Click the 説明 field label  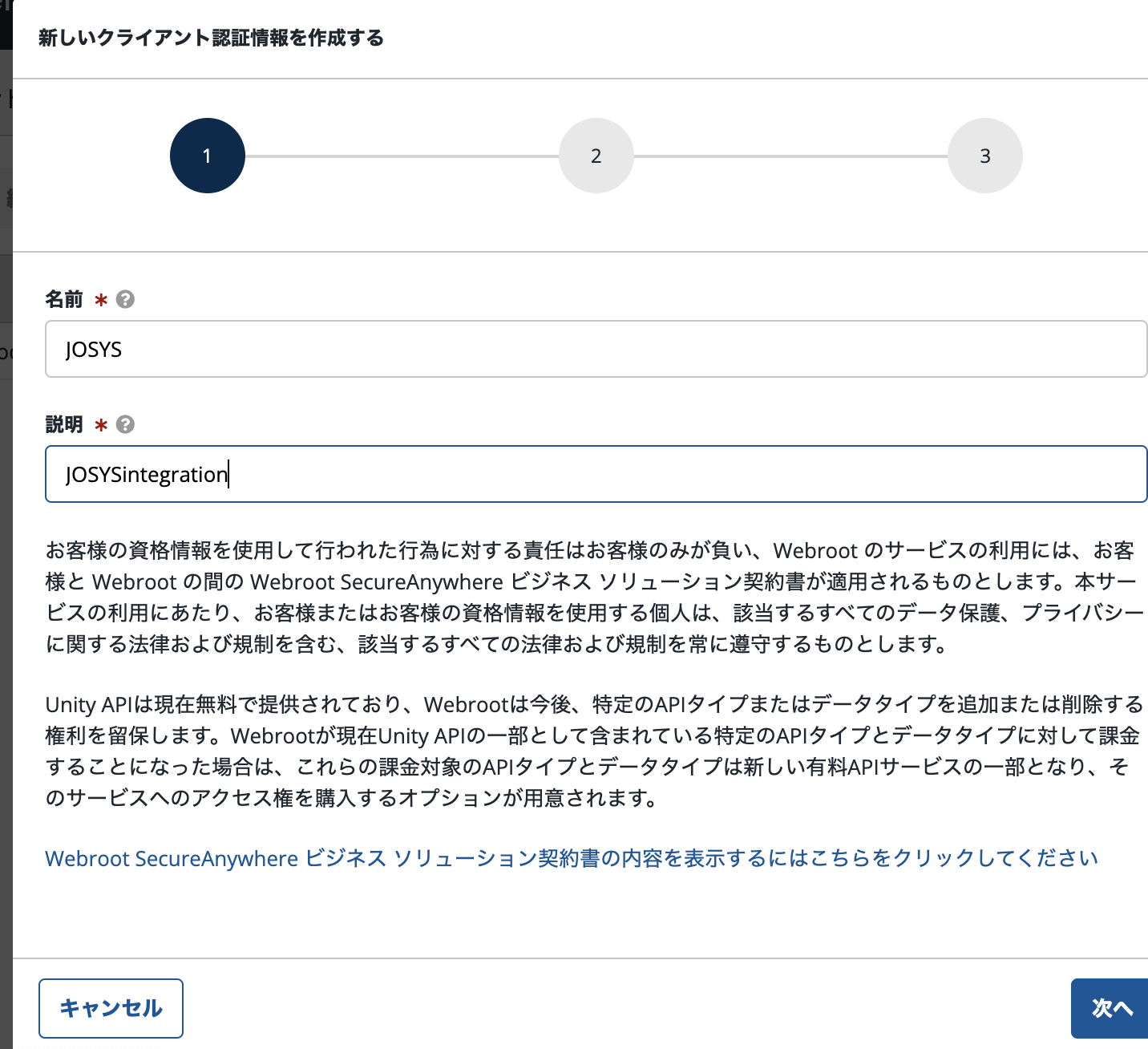tap(64, 424)
